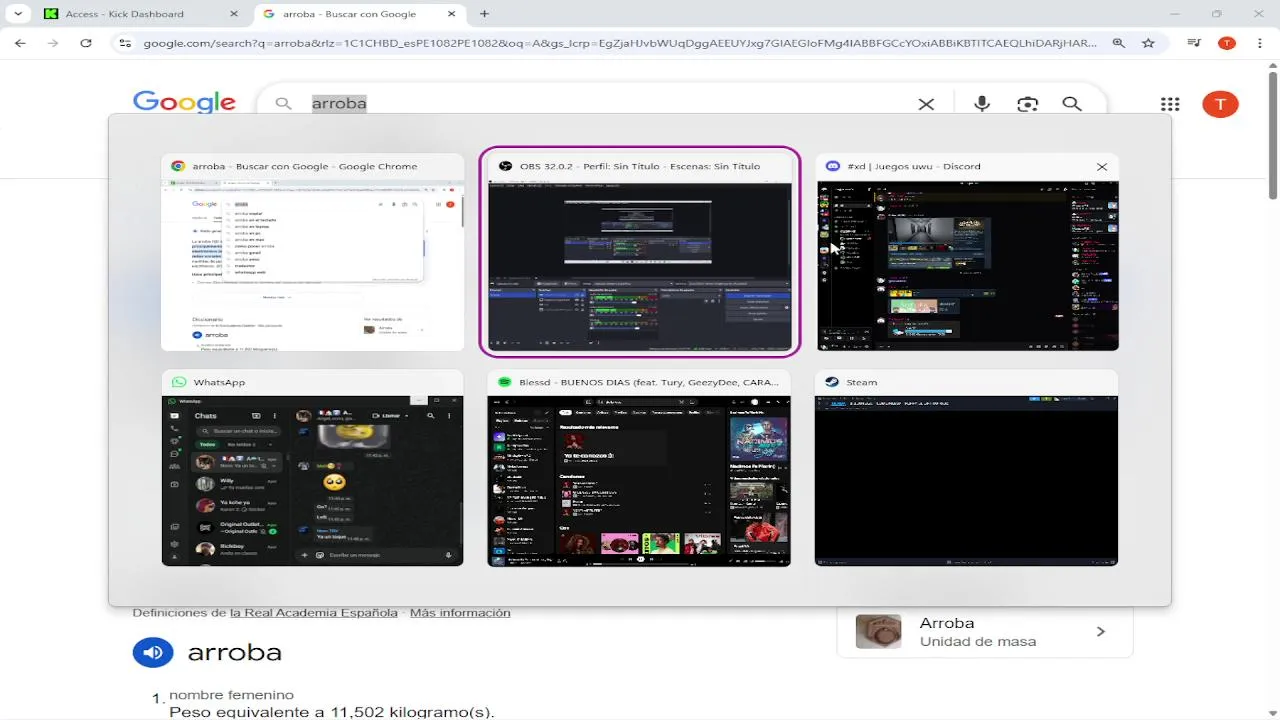
Task: Switch to OBS 32.0.2 window thumbnail
Action: point(640,265)
